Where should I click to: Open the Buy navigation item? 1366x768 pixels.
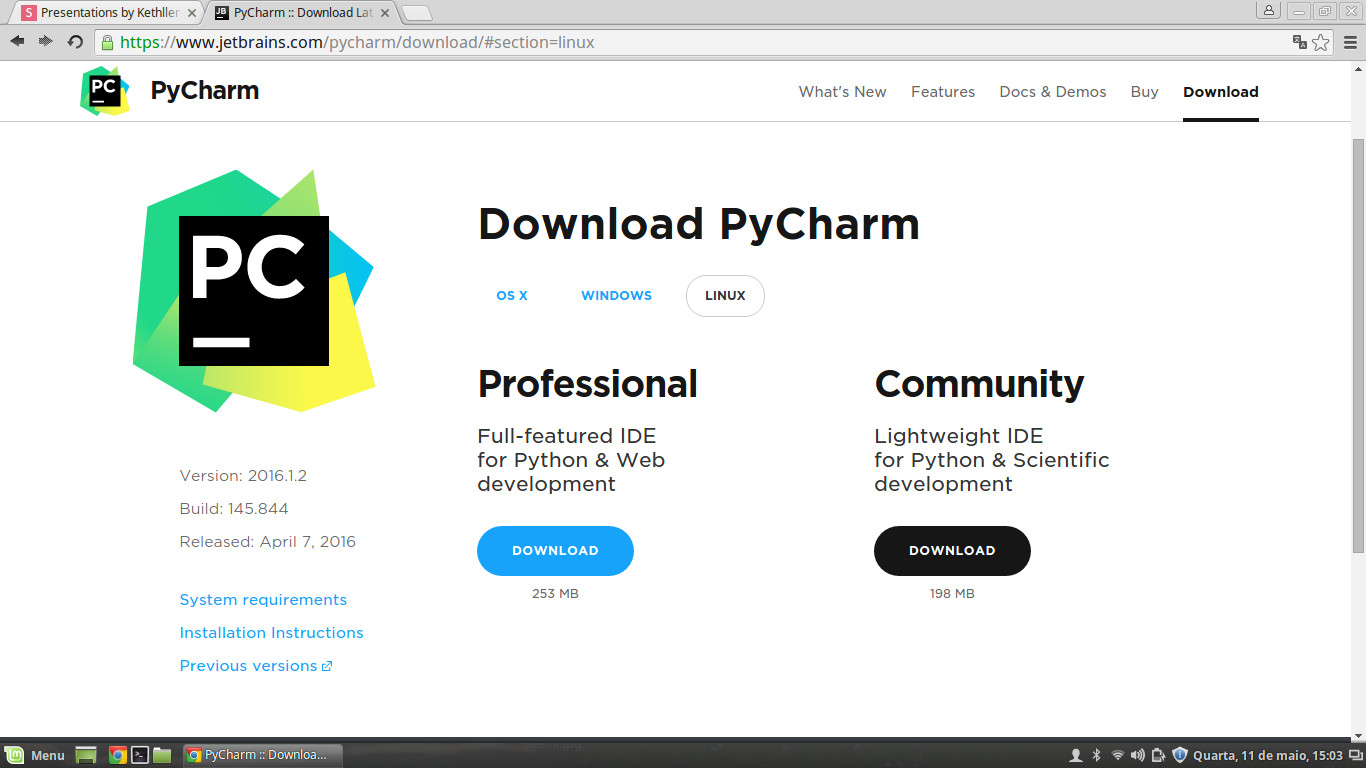pos(1145,92)
